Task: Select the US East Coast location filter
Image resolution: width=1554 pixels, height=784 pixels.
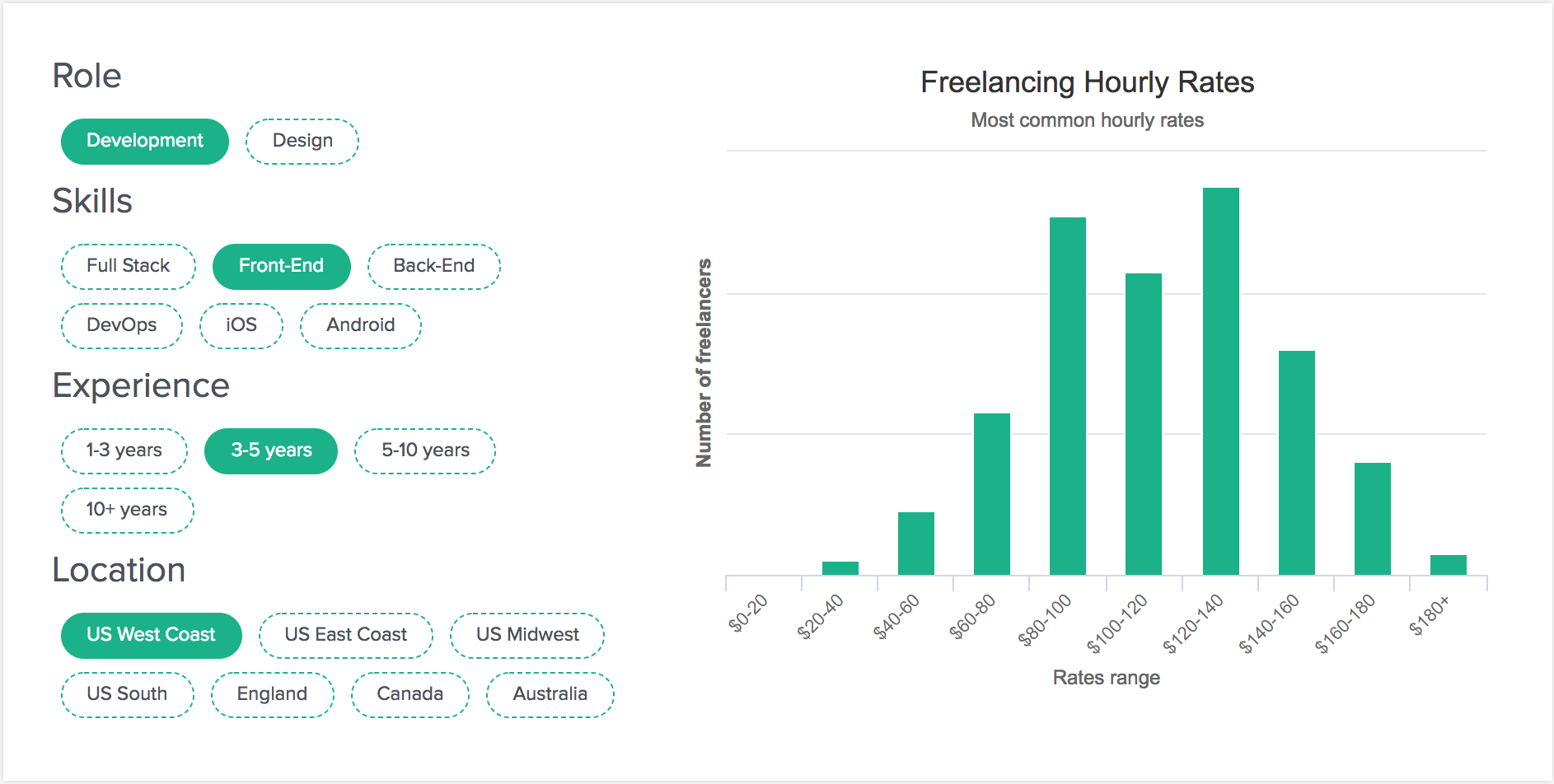Action: (345, 634)
